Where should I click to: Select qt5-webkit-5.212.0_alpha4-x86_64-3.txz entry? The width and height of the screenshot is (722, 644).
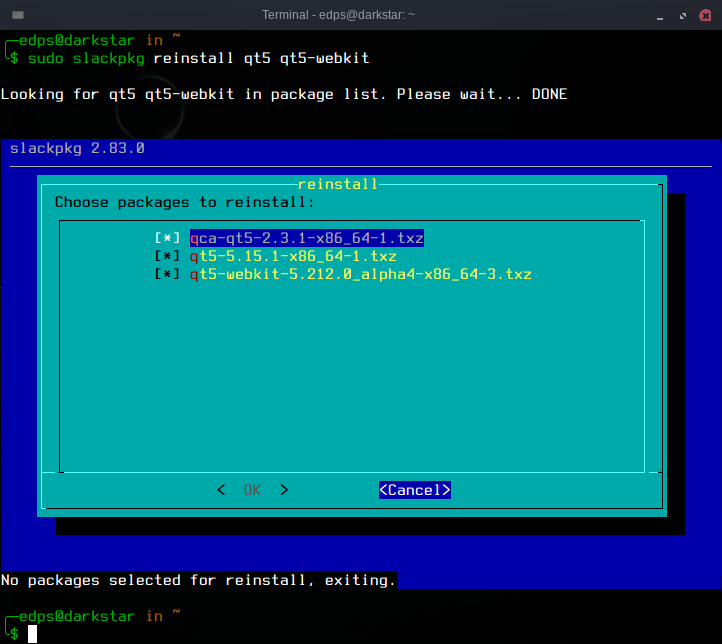point(361,274)
